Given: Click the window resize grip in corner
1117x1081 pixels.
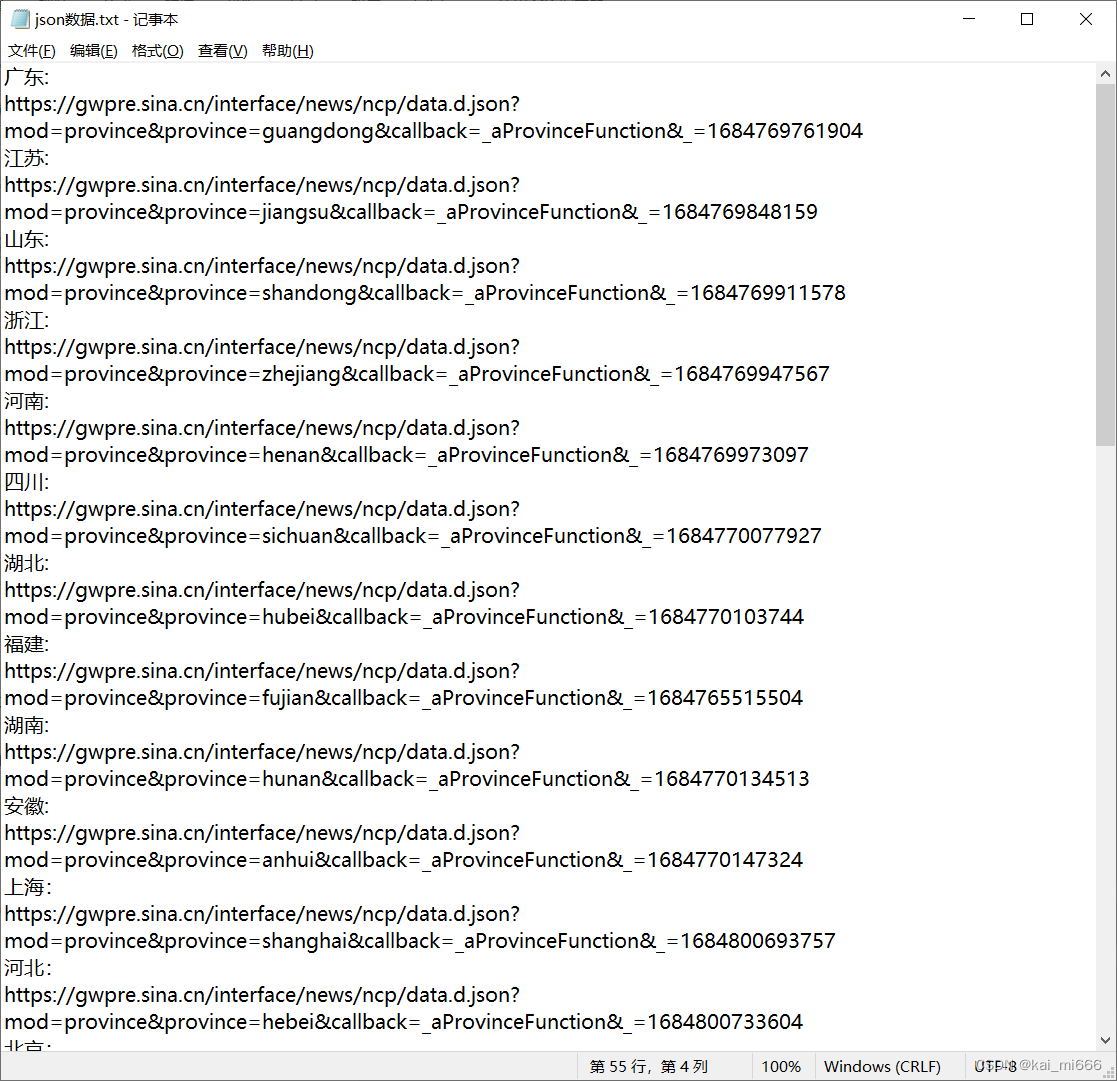Looking at the screenshot, I should (x=1110, y=1073).
